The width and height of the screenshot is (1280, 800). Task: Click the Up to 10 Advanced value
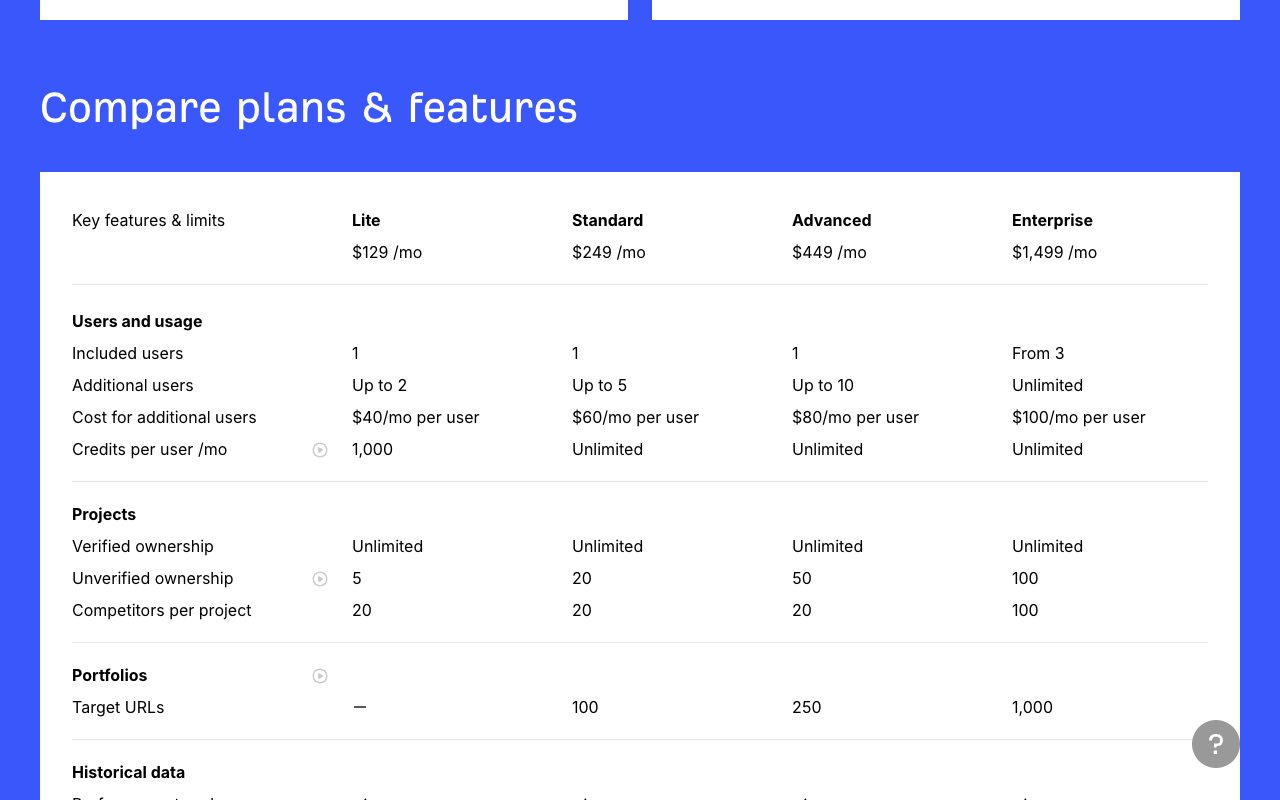(x=823, y=385)
